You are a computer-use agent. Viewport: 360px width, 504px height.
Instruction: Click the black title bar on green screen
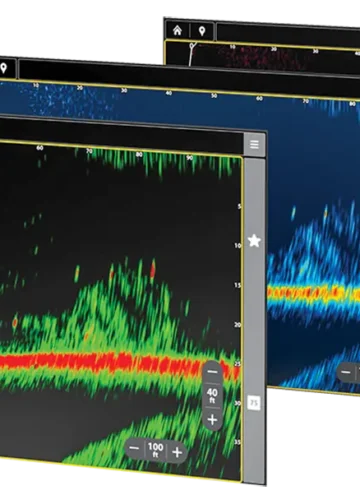pos(121,133)
